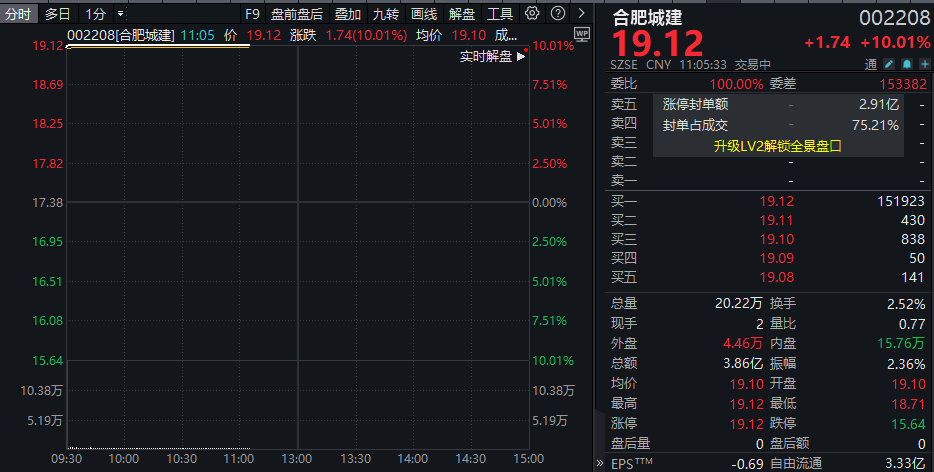Switch to 多日 multi-day tab

tap(58, 14)
